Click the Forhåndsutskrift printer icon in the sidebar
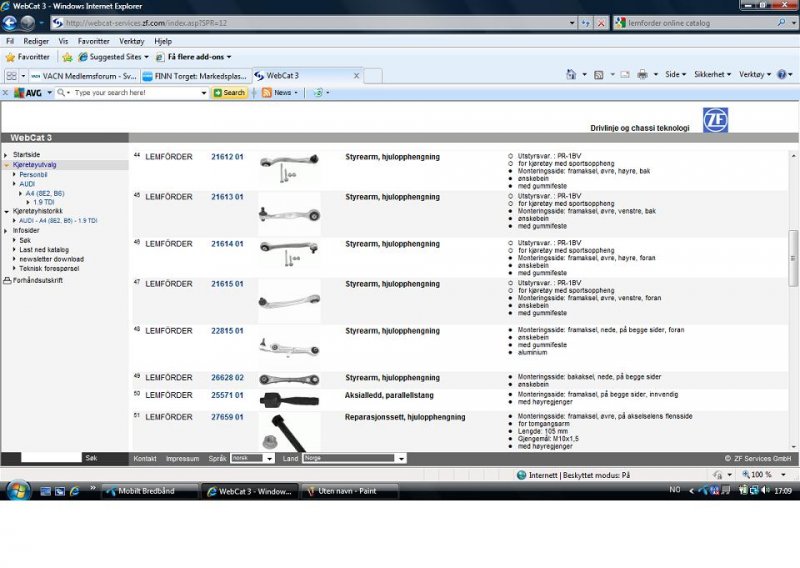The image size is (800, 568). point(7,280)
